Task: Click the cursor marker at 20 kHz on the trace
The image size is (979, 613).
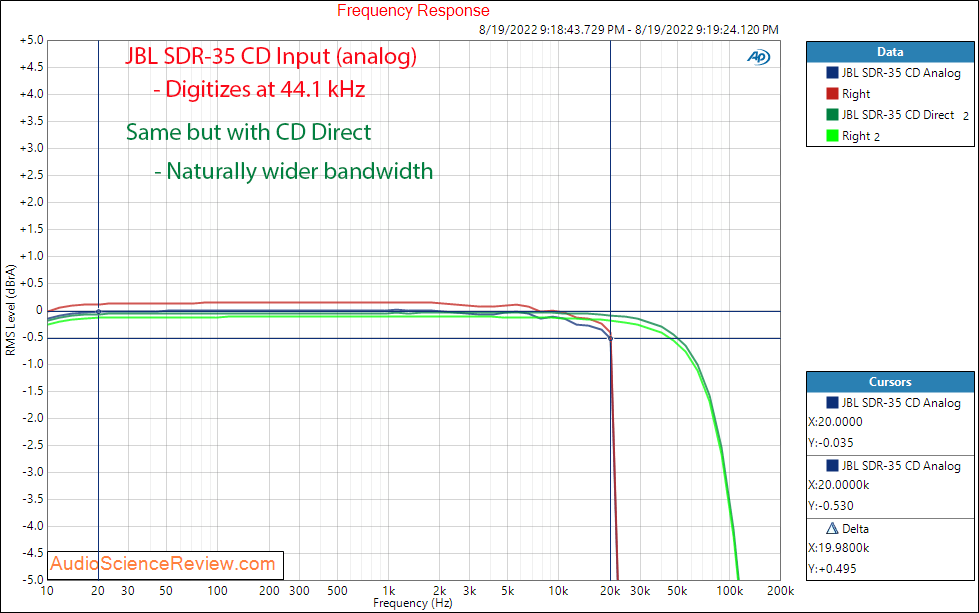Action: pos(610,338)
